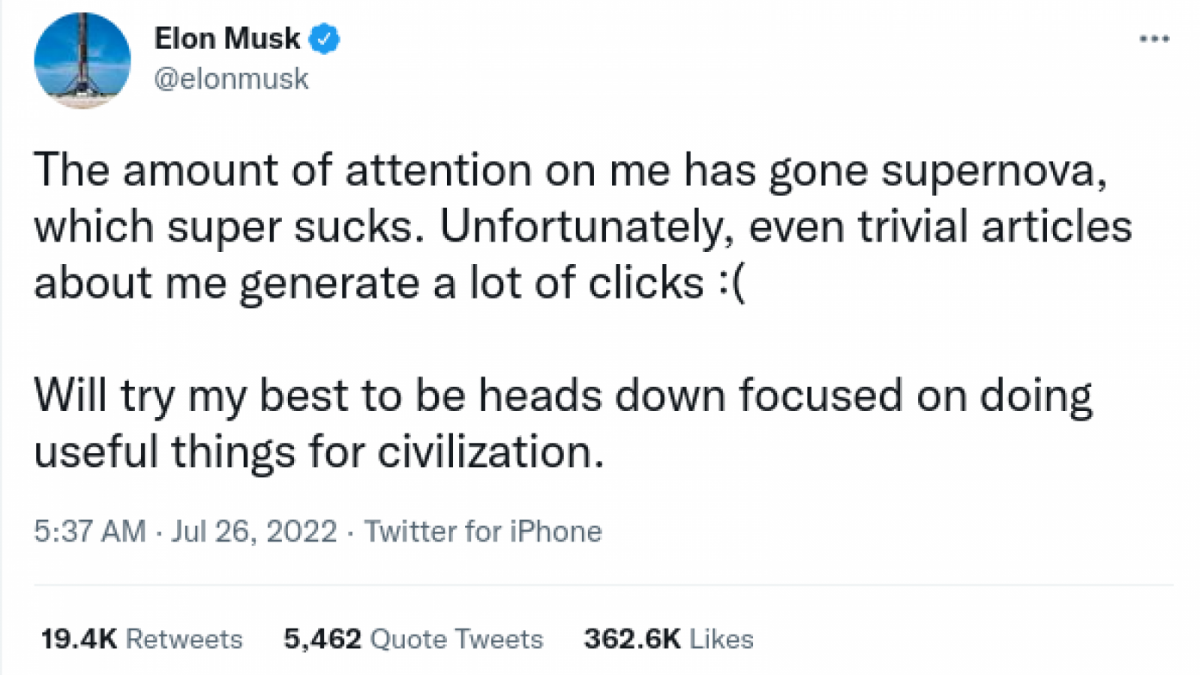The width and height of the screenshot is (1200, 675).
Task: Click the display name Elon Musk
Action: click(227, 38)
